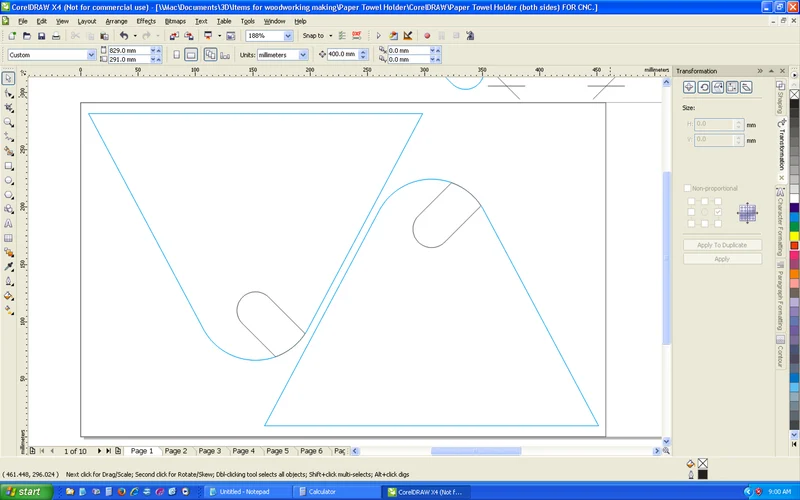Open the Tools menu
The image size is (800, 500).
pyautogui.click(x=247, y=21)
